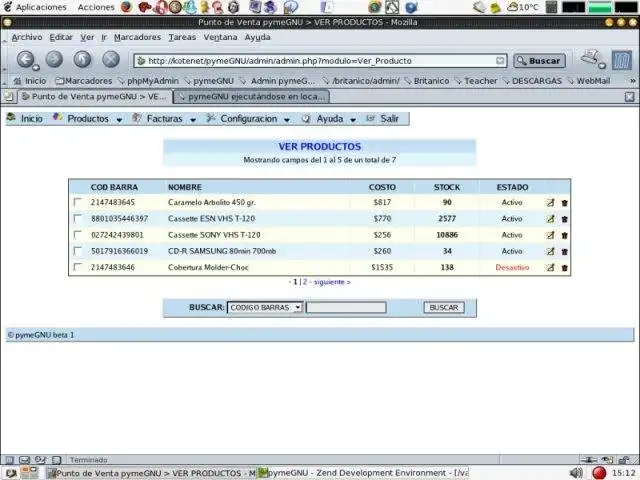Click the volume speaker icon in the bottom panel

[x=576, y=473]
